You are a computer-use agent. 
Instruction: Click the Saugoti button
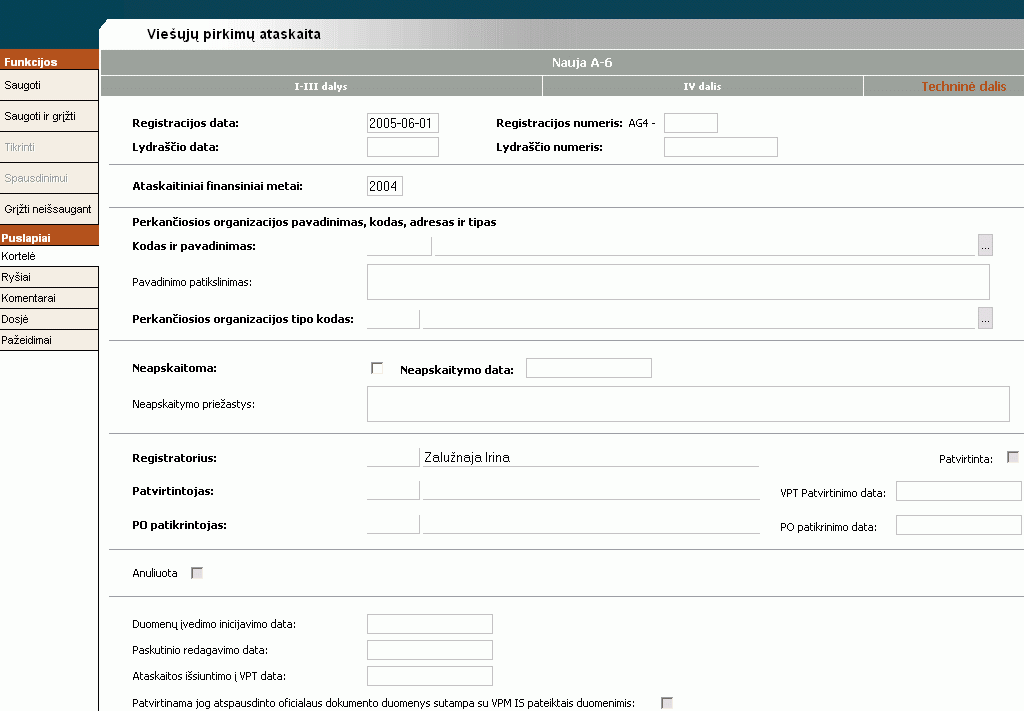point(49,85)
